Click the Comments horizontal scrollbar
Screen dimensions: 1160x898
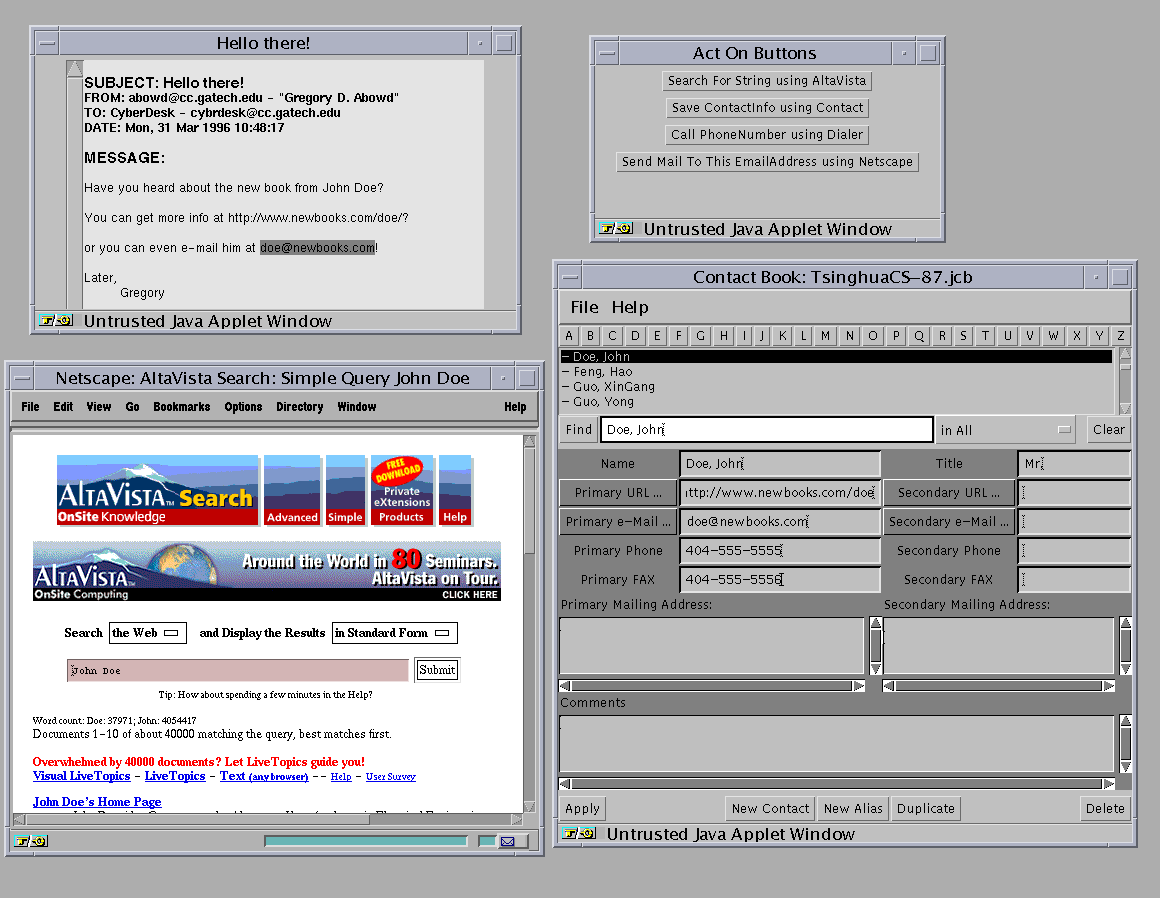[836, 784]
